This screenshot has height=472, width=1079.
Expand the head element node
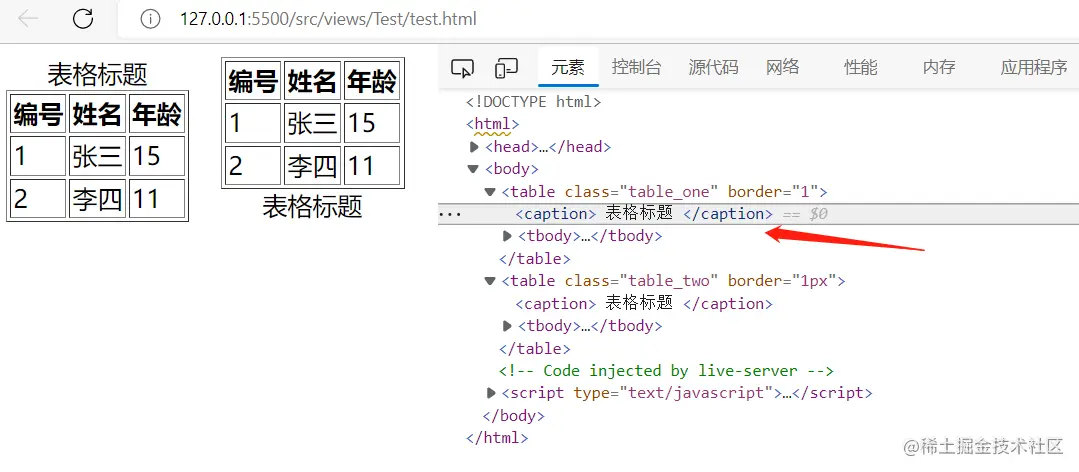pos(473,147)
